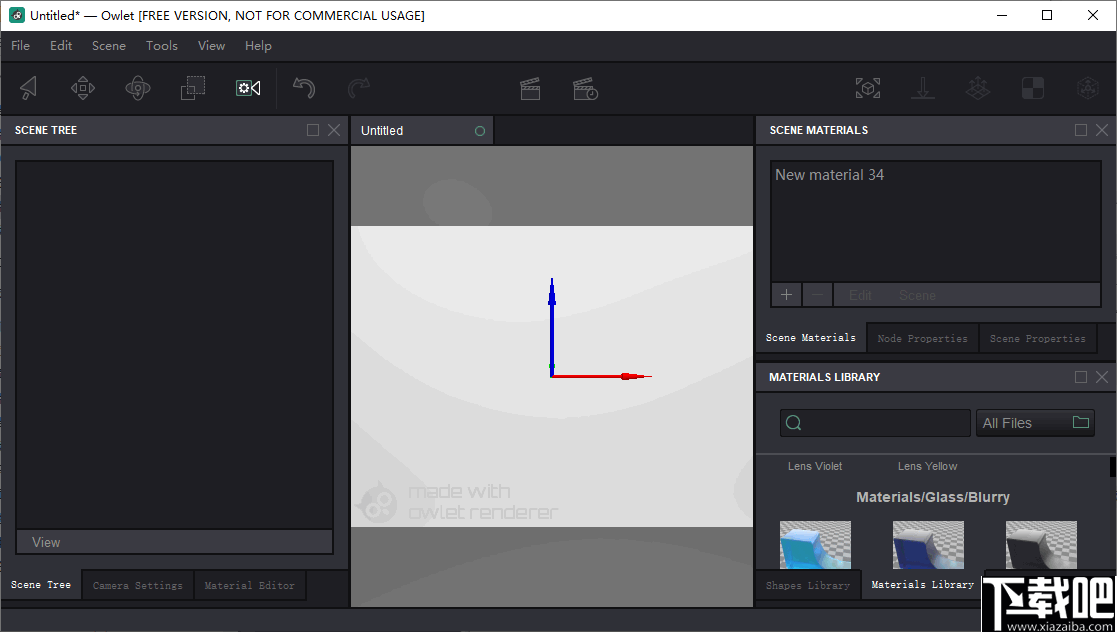Select the pointer selection tool
The width and height of the screenshot is (1117, 632).
(x=28, y=87)
